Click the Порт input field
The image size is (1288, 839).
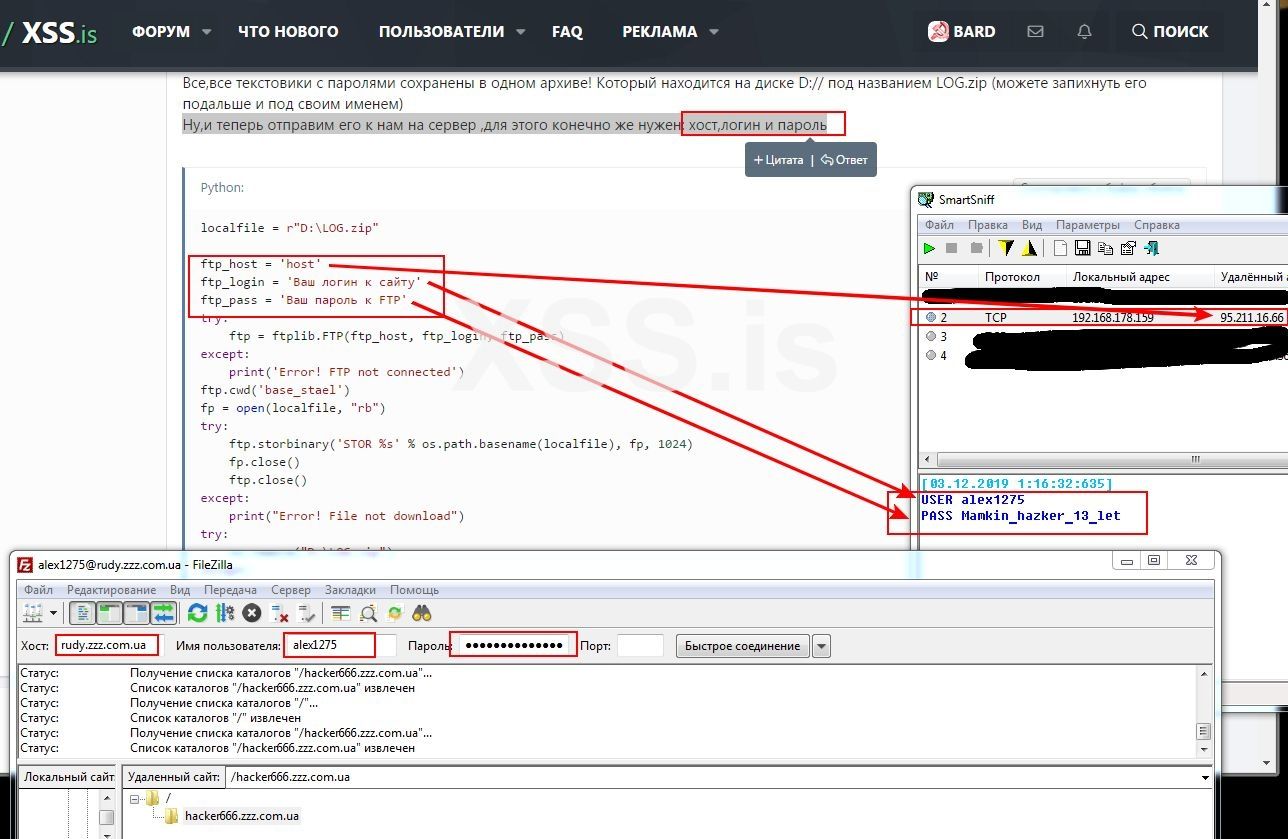point(640,646)
